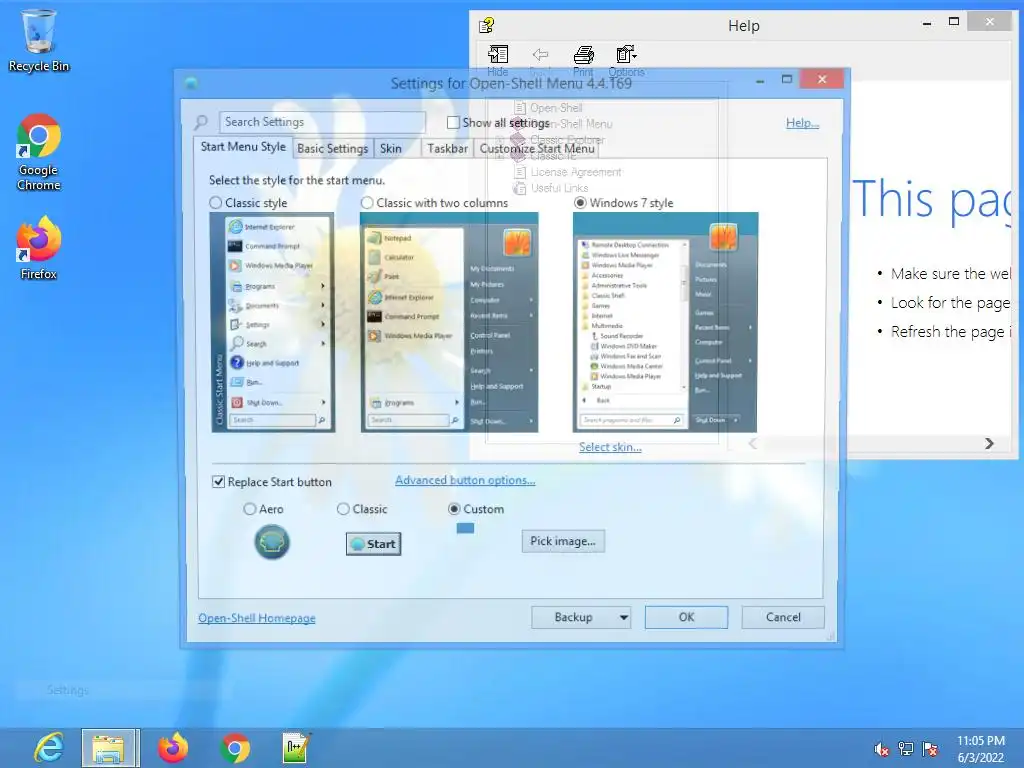Click the Aero start button image
The image size is (1024, 768).
point(272,542)
